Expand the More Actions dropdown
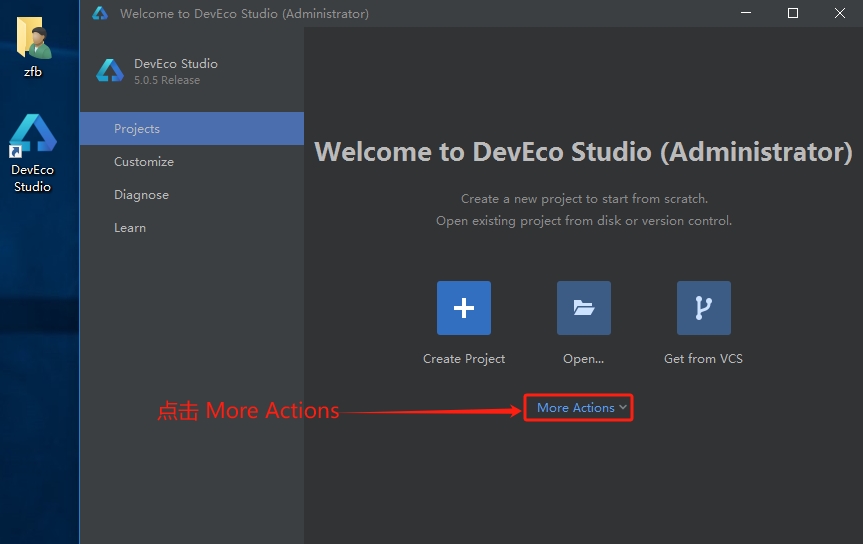Image resolution: width=863 pixels, height=544 pixels. 578,407
